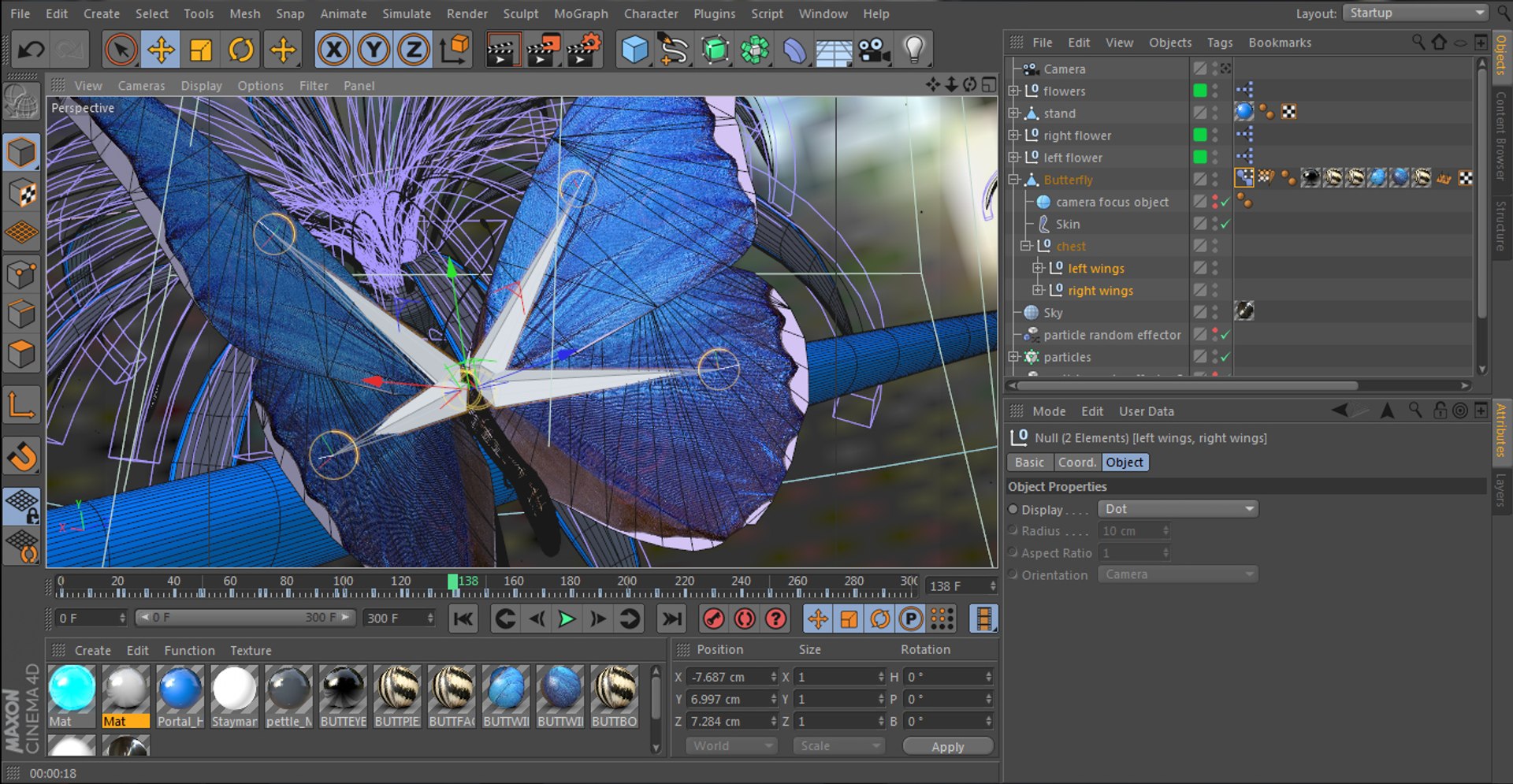Render the active view clapperboard icon

tap(503, 50)
